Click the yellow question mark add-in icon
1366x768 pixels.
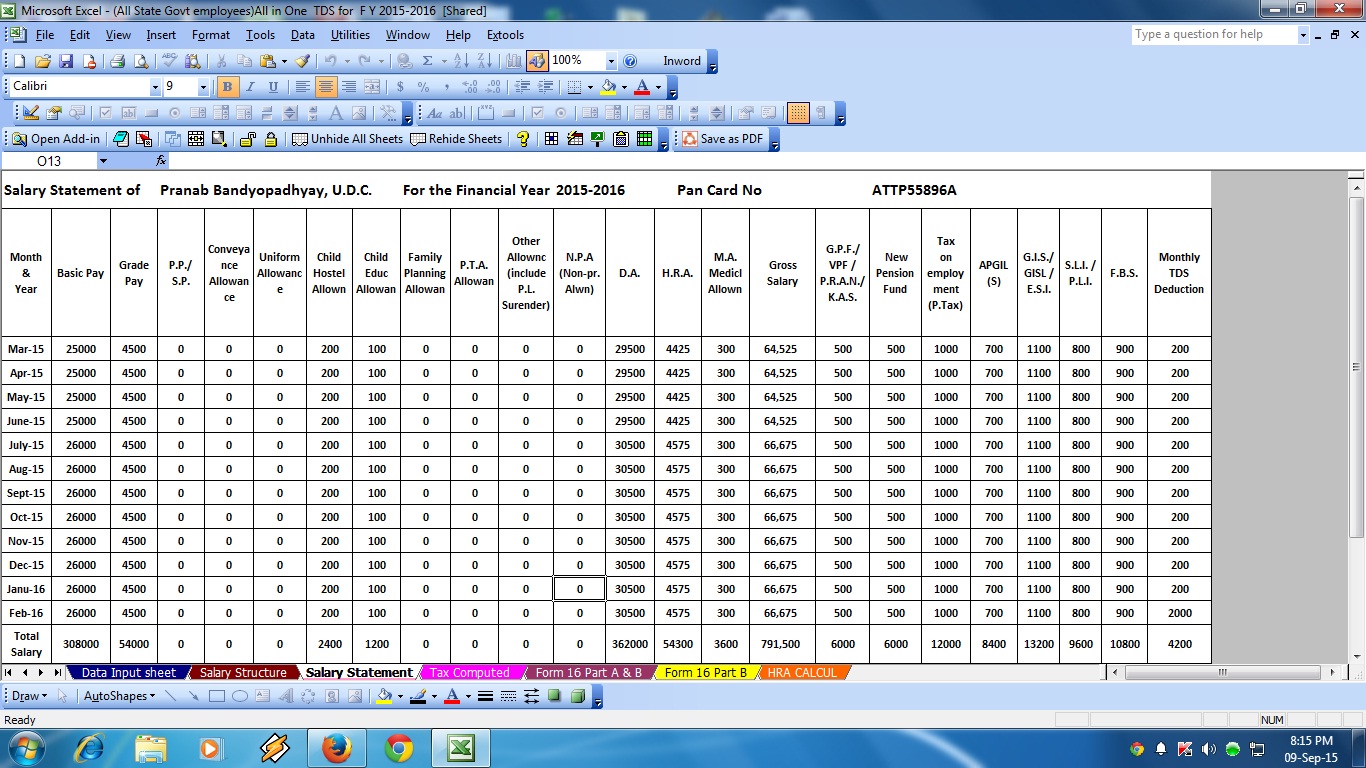point(522,139)
